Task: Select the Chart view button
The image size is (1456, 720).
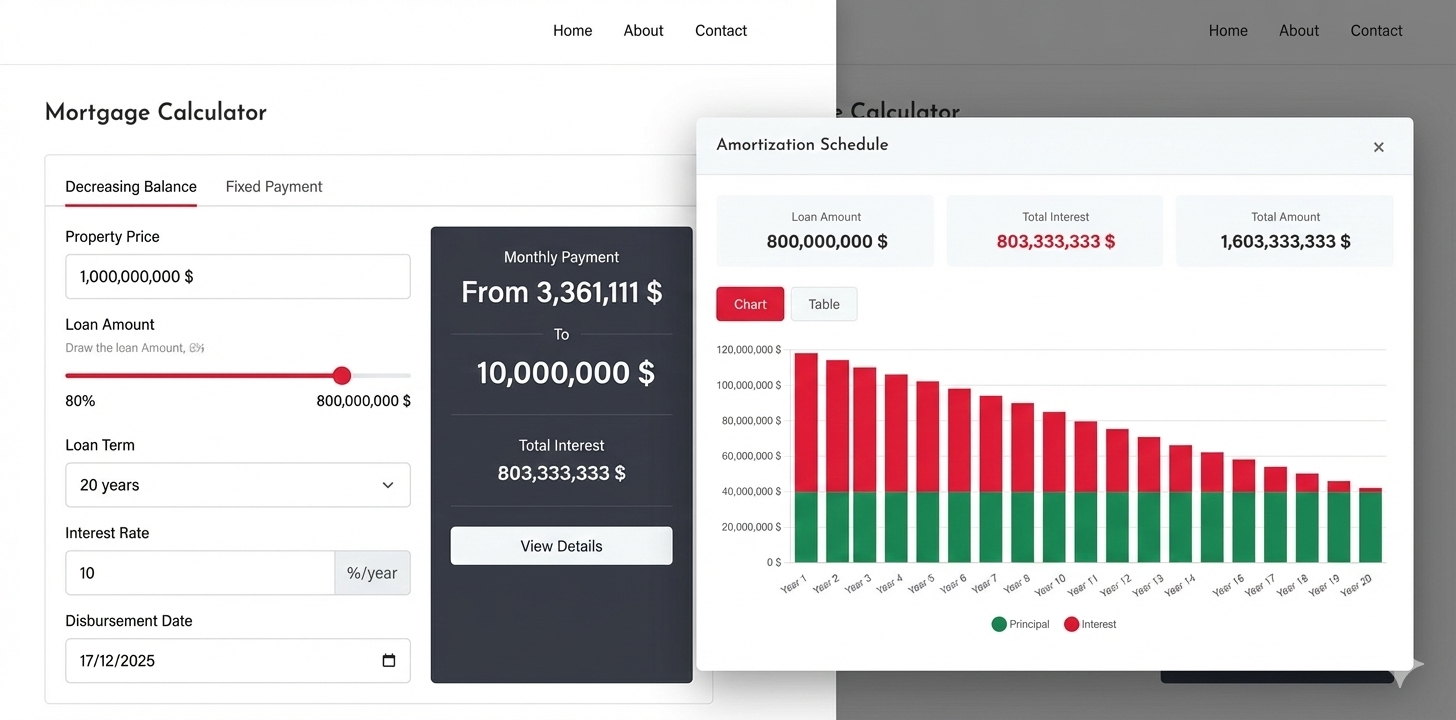Action: click(x=750, y=304)
